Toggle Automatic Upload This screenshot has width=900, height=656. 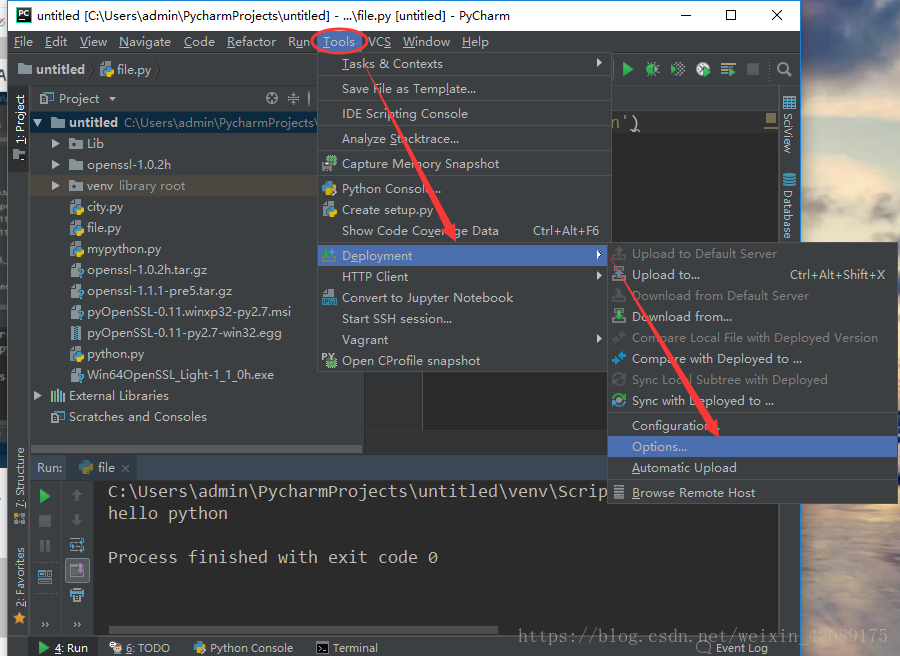[x=752, y=468]
